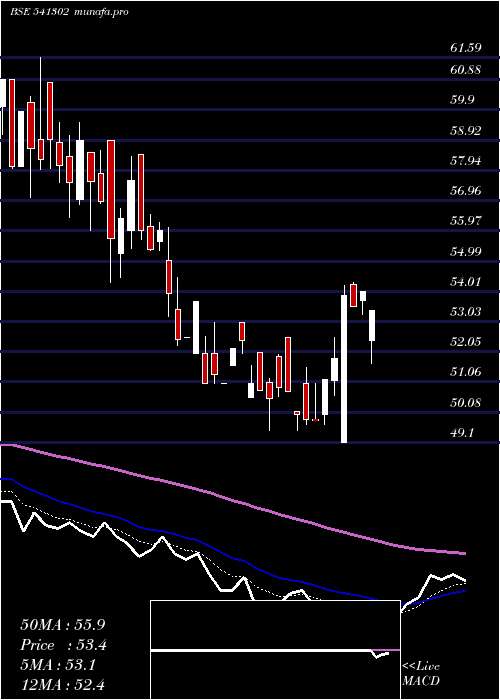
Task: Click the 53.03 price level label
Action: pos(466,311)
